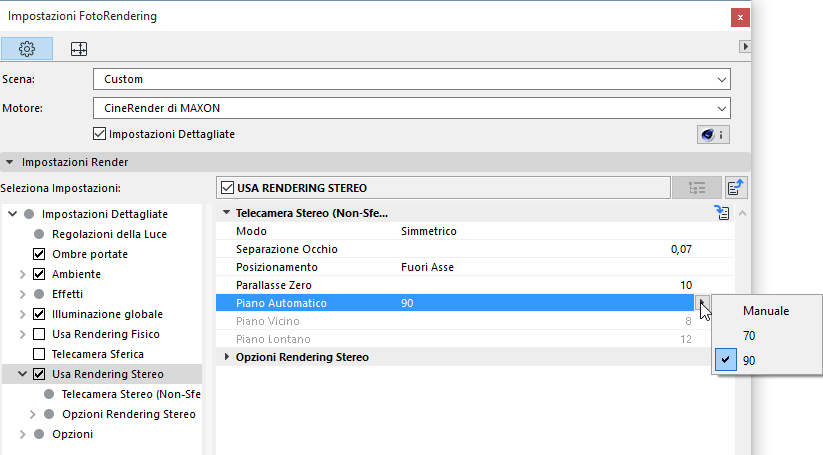Screen dimensions: 823x455
Task: Click the small arrow flyout below the close button
Action: point(743,47)
